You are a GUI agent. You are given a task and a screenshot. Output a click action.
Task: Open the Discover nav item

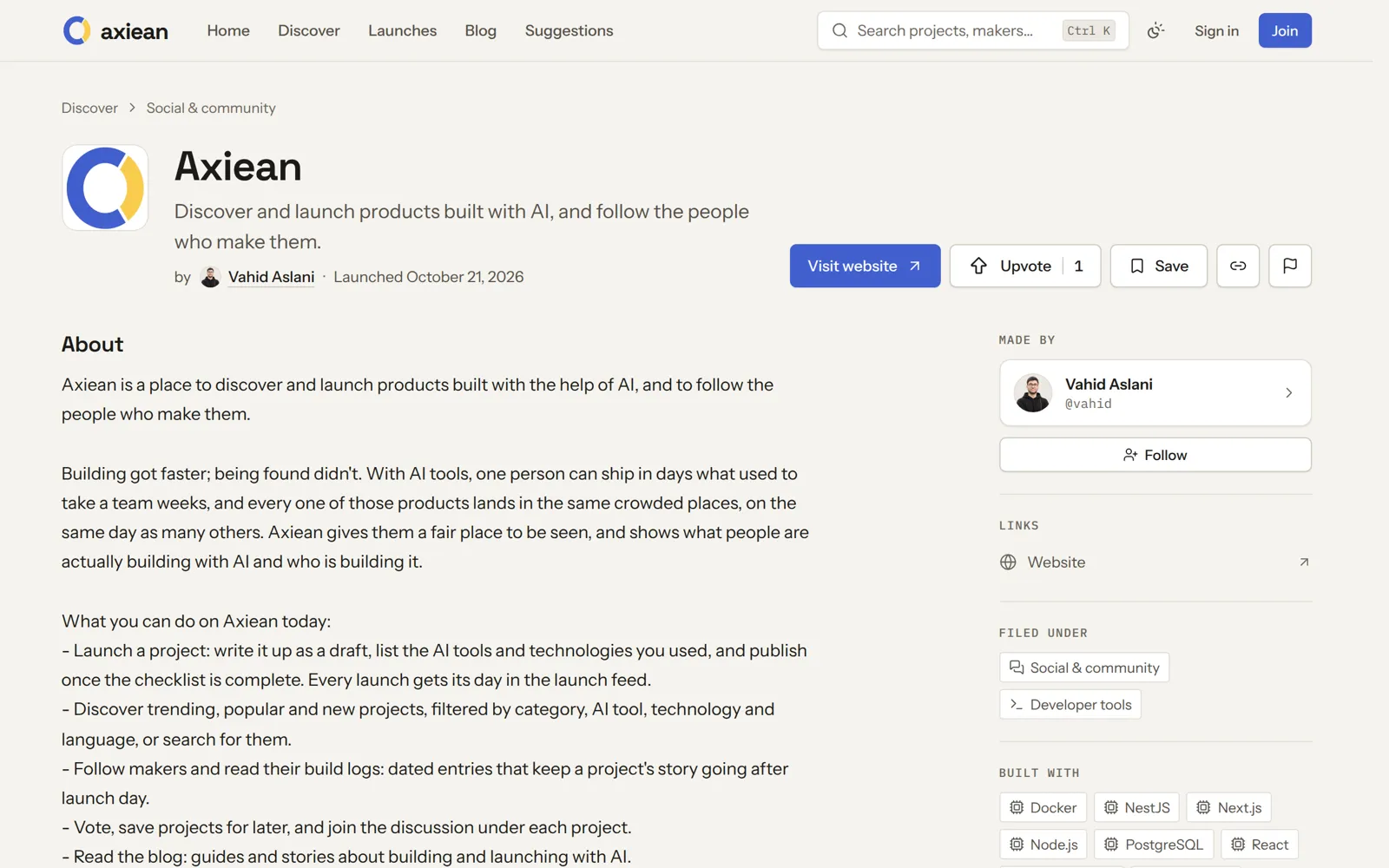point(309,30)
